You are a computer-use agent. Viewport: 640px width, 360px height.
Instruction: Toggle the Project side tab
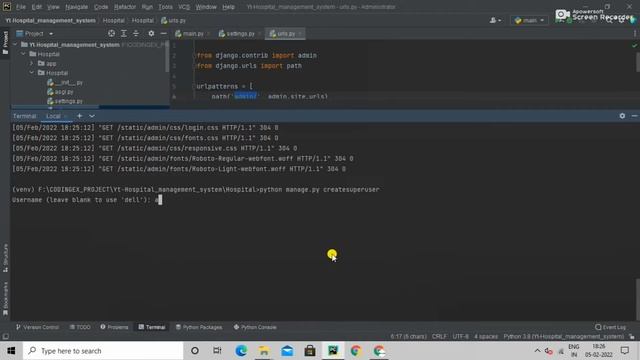pos(5,42)
